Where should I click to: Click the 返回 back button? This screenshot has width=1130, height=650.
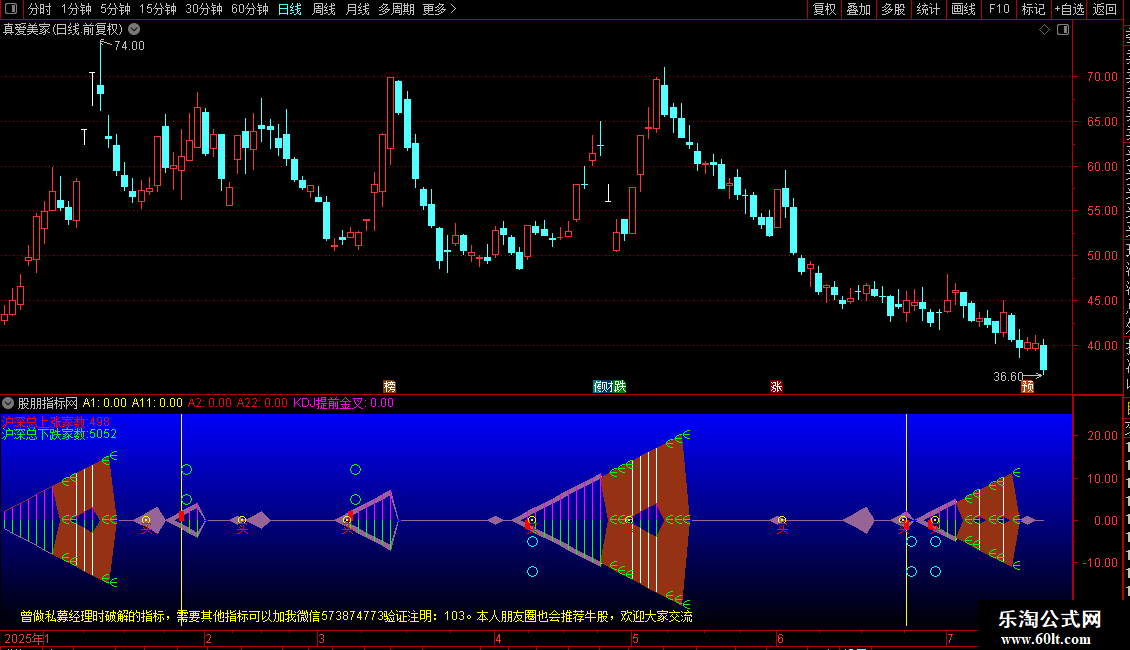pyautogui.click(x=1104, y=9)
